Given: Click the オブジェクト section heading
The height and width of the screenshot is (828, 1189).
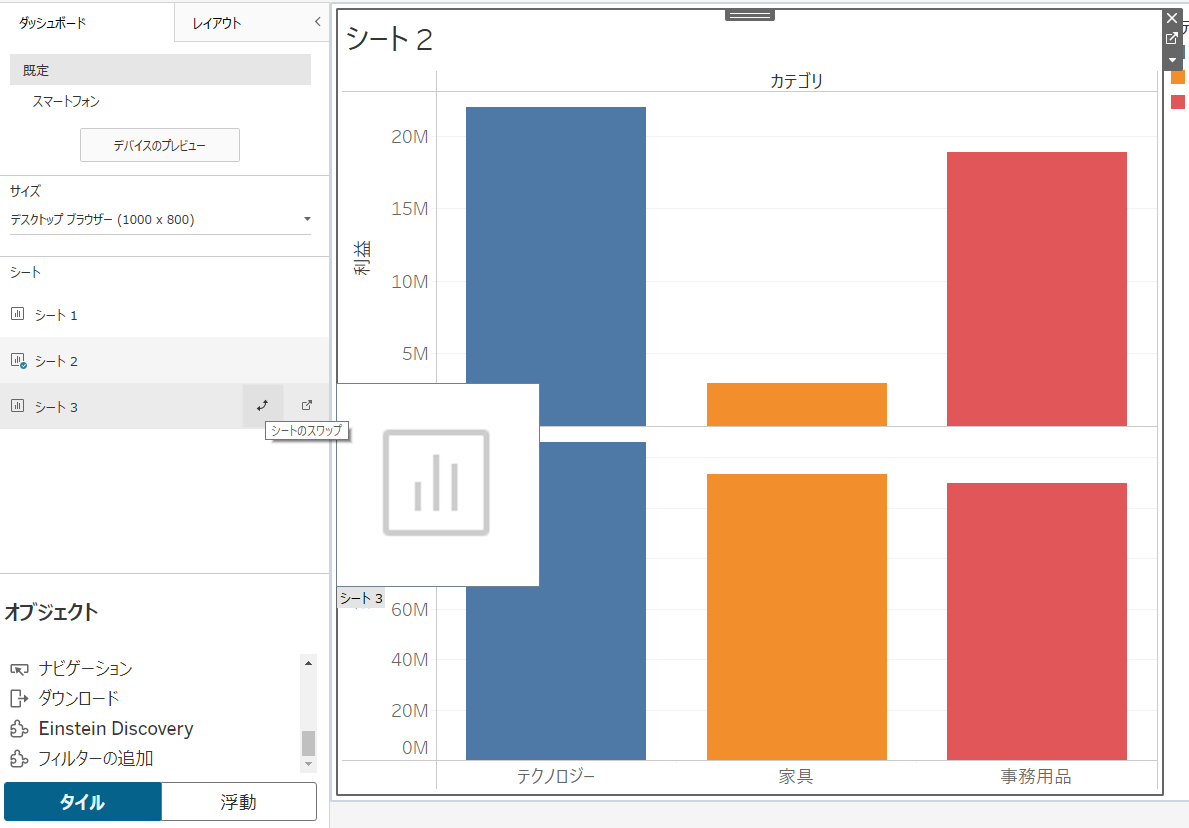Looking at the screenshot, I should pos(52,612).
